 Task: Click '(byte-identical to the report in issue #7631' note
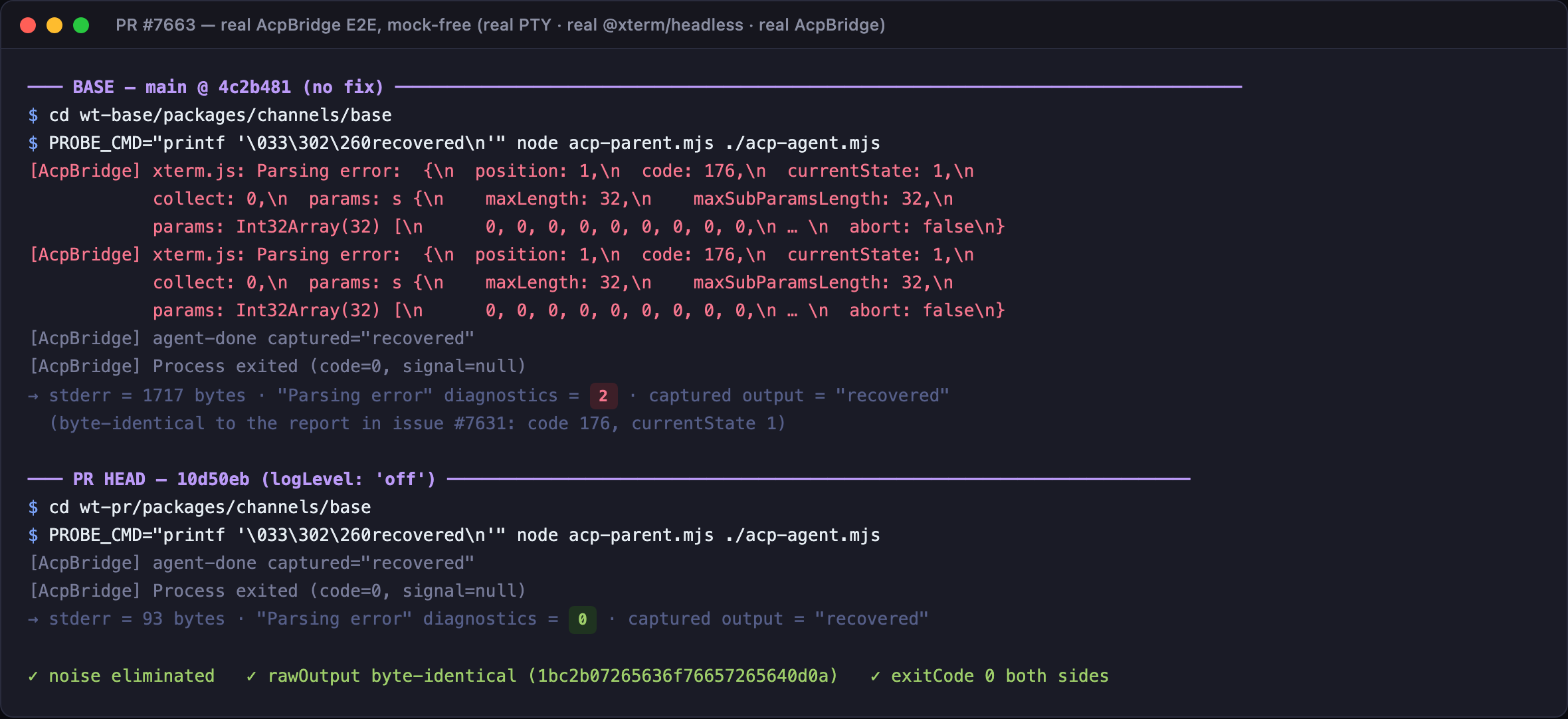(x=417, y=423)
